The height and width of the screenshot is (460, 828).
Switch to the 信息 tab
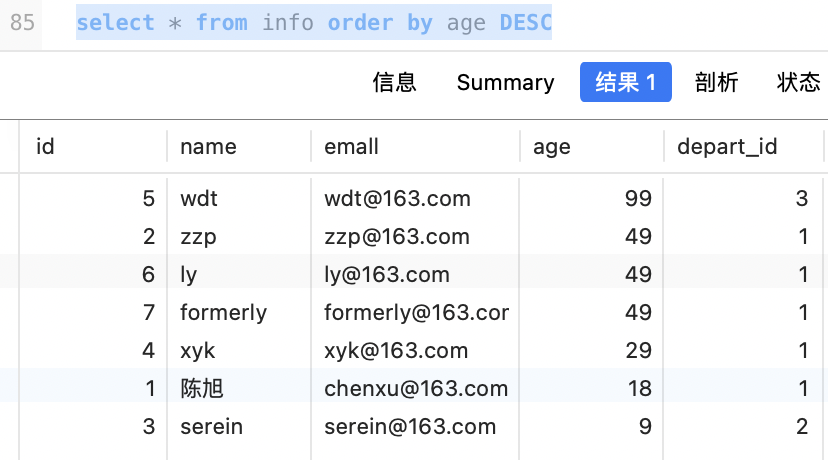tap(394, 83)
